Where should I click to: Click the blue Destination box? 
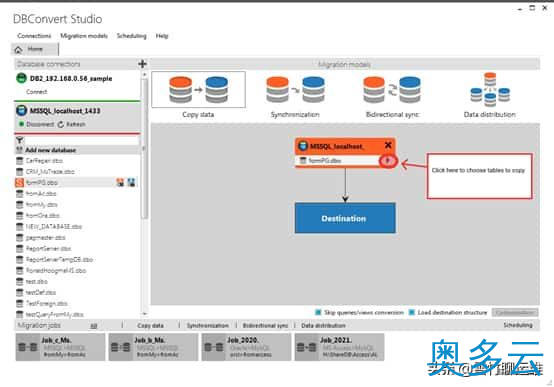(345, 218)
